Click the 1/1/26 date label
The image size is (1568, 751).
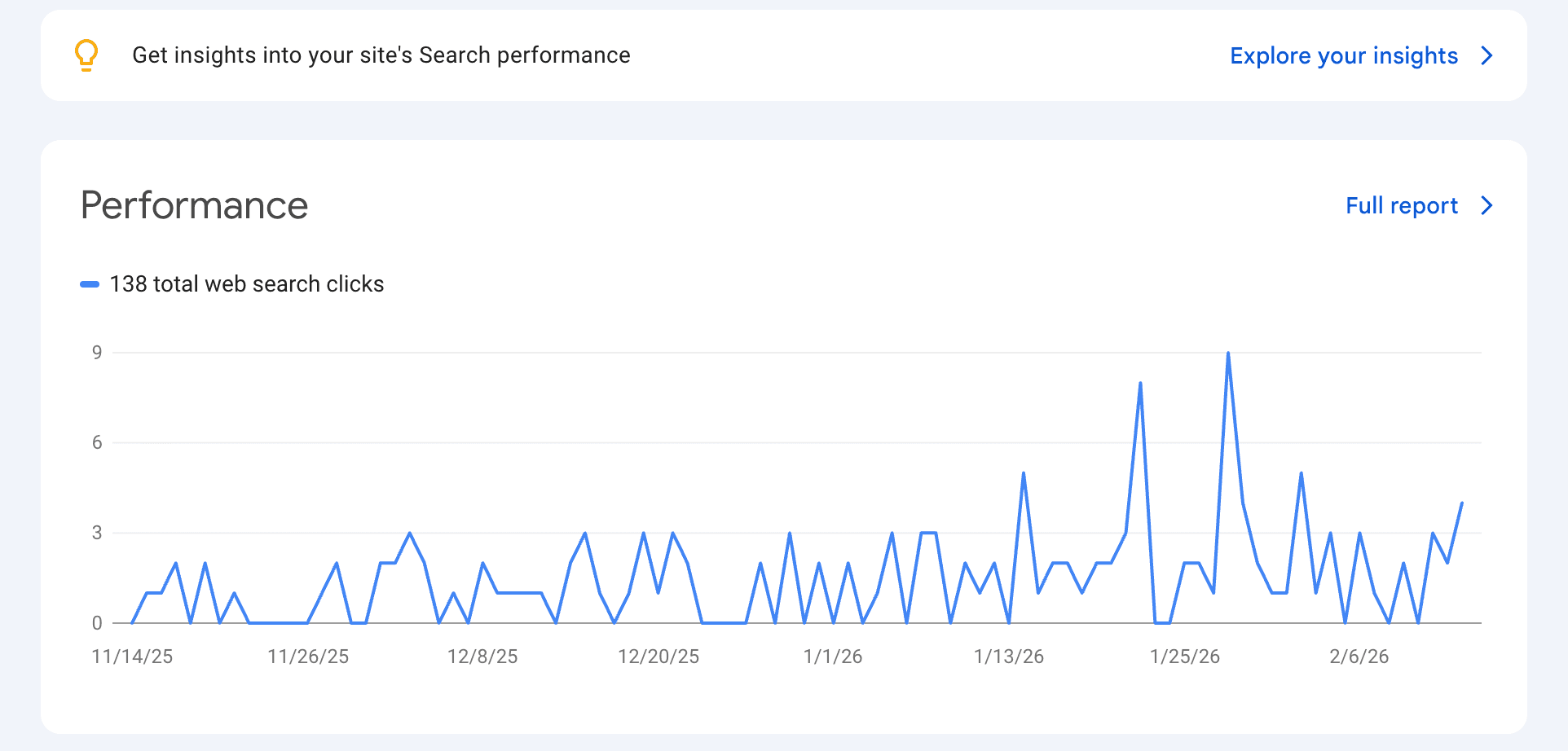[833, 656]
